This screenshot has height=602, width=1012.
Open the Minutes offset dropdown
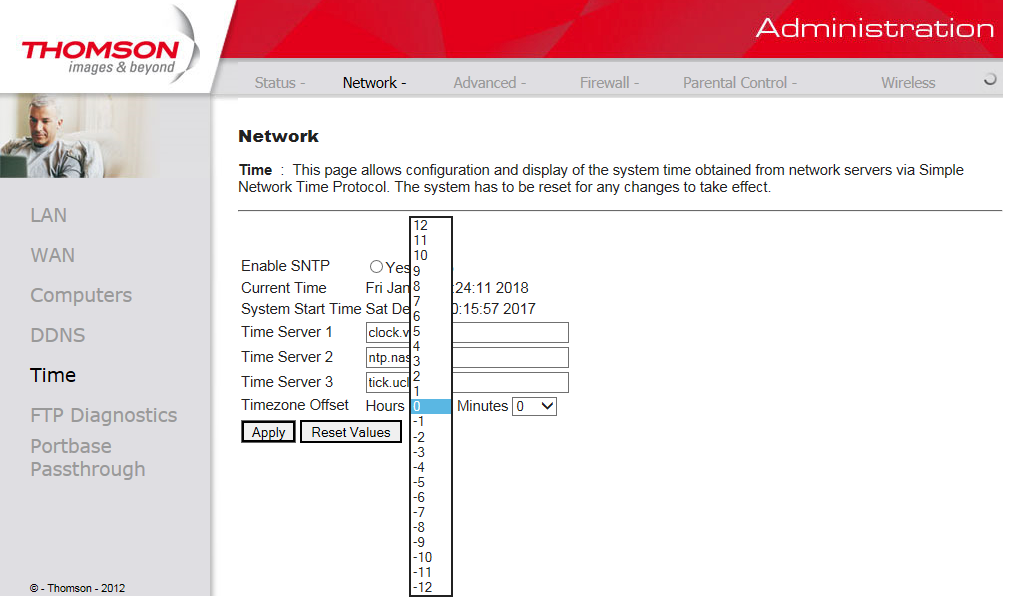534,406
